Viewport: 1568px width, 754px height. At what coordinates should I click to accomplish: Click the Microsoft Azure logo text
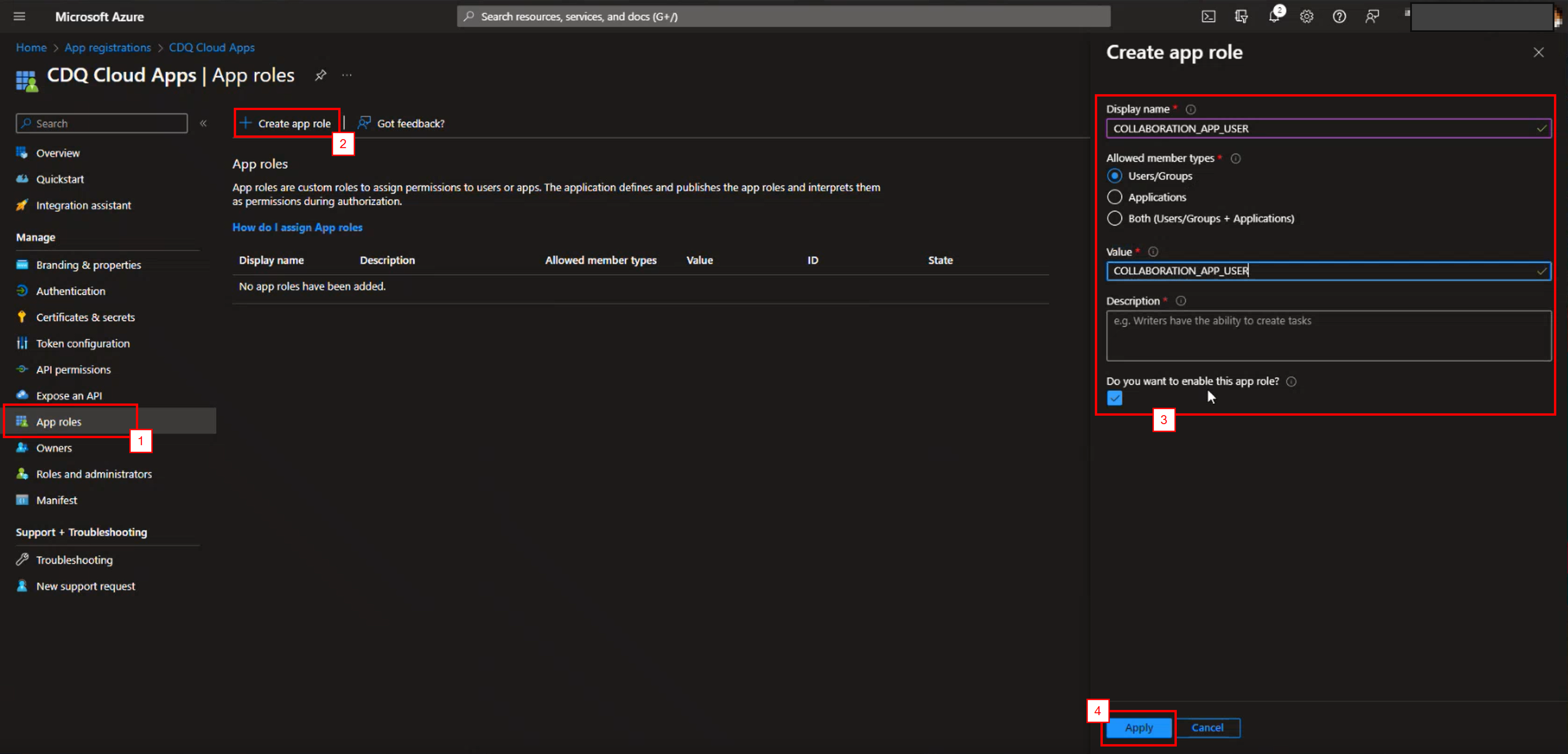[99, 16]
